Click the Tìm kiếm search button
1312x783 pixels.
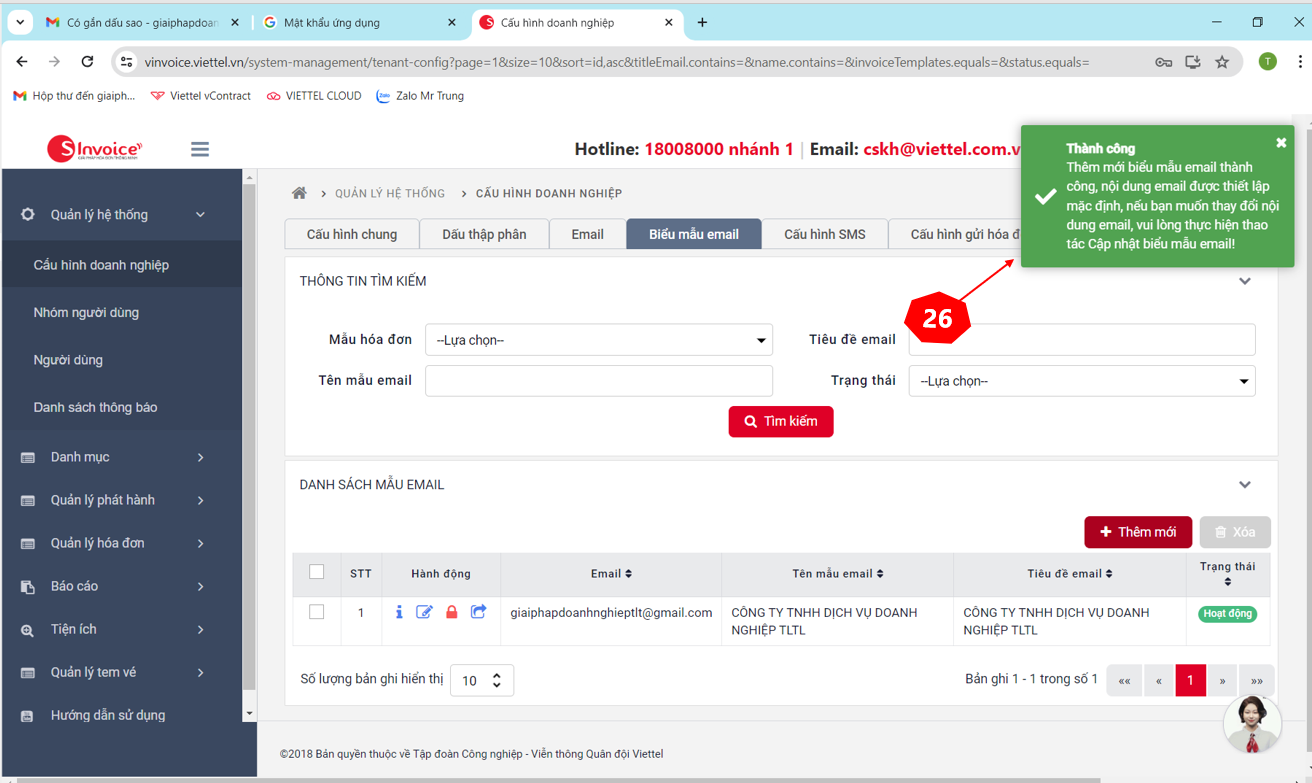point(780,422)
